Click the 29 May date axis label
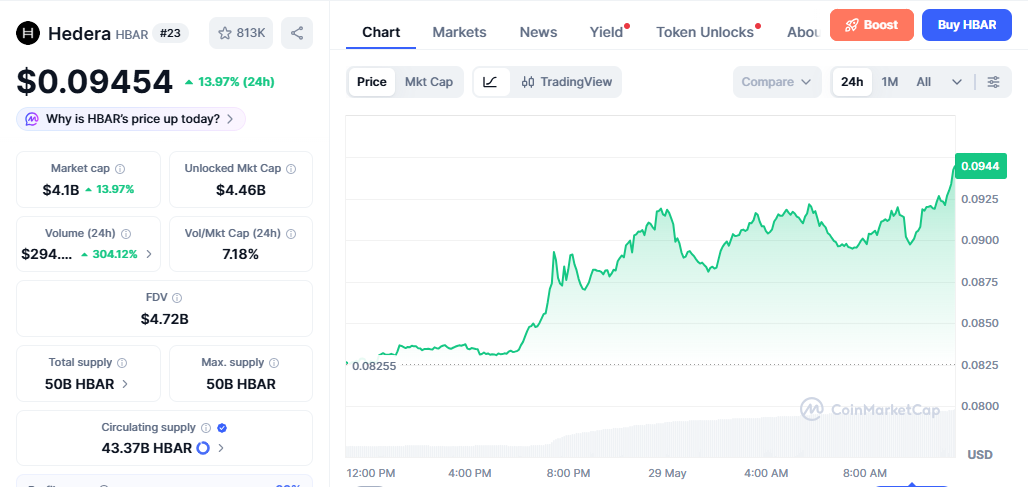This screenshot has height=487, width=1028. coord(667,473)
